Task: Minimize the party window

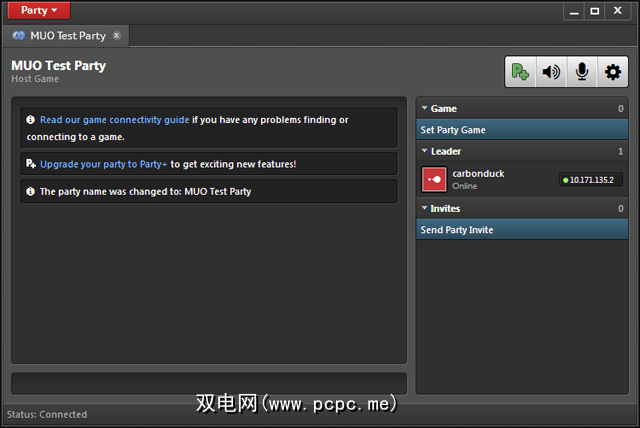Action: click(574, 11)
